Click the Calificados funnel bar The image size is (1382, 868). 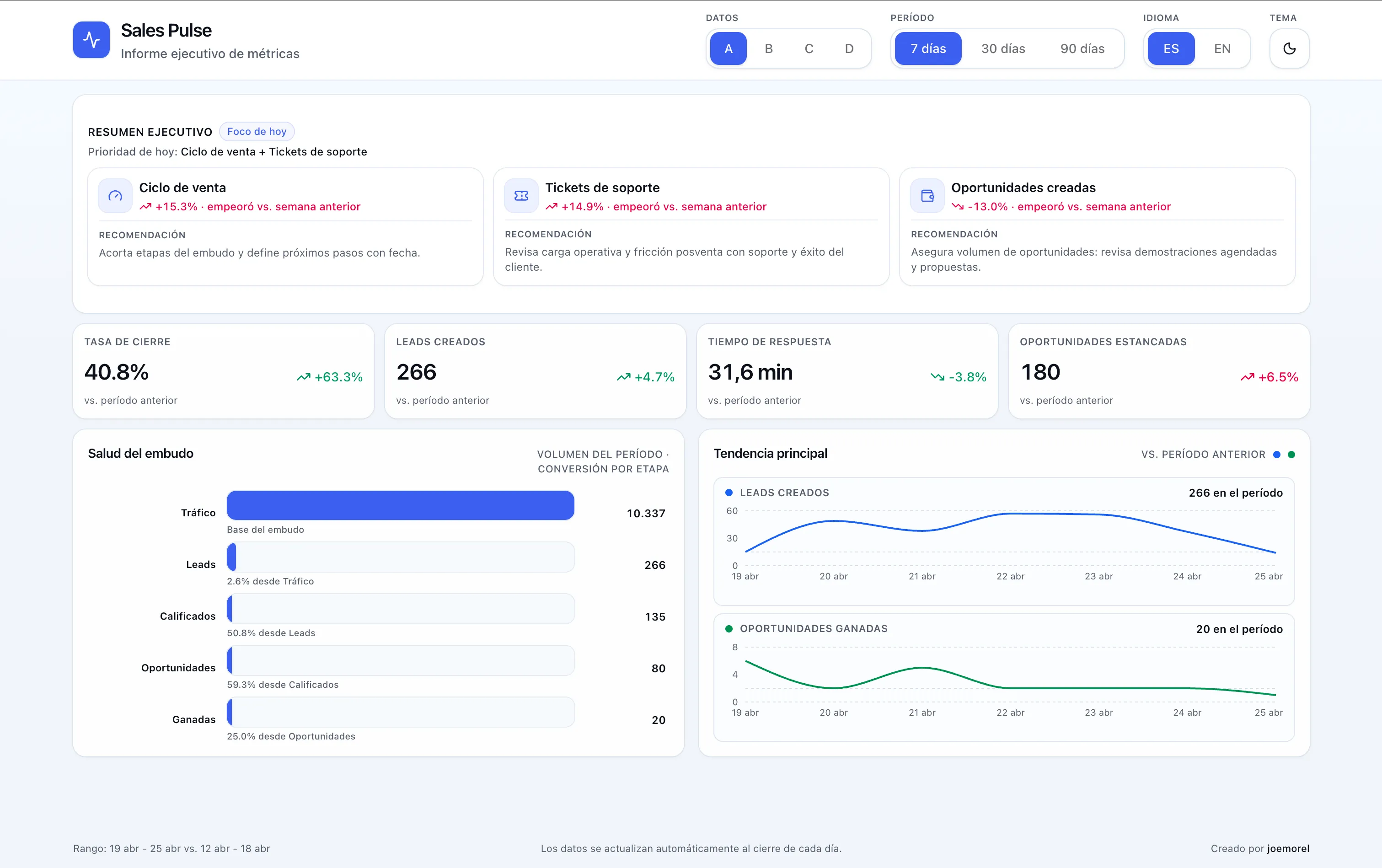[400, 609]
